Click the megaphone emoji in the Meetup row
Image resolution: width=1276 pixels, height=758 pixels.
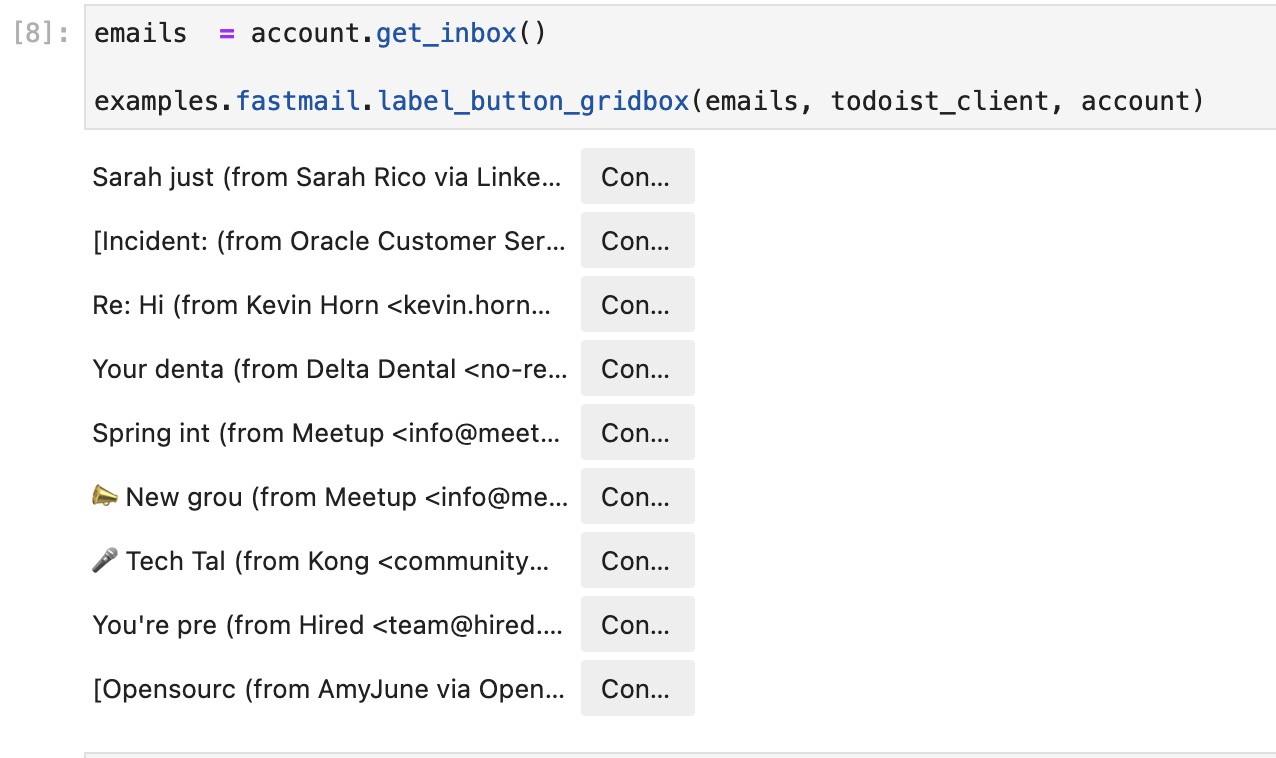pos(105,497)
